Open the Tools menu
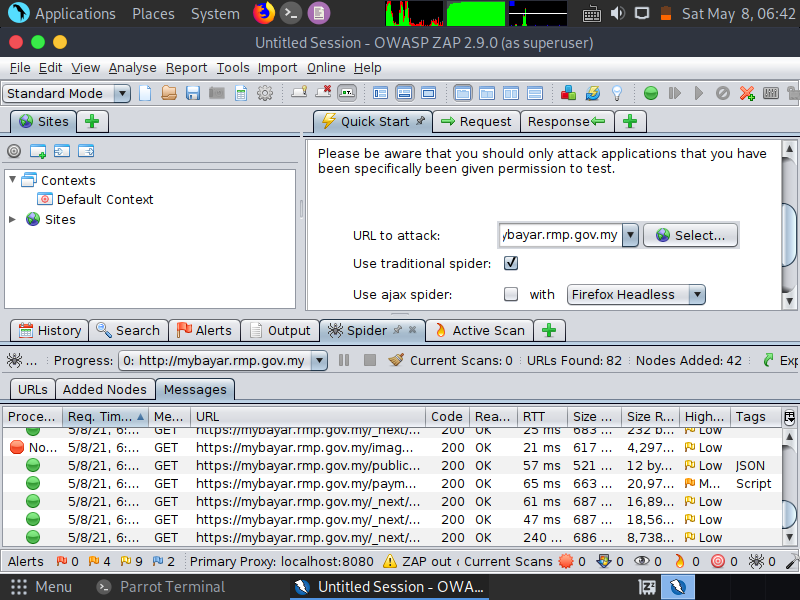This screenshot has width=800, height=600. (233, 68)
